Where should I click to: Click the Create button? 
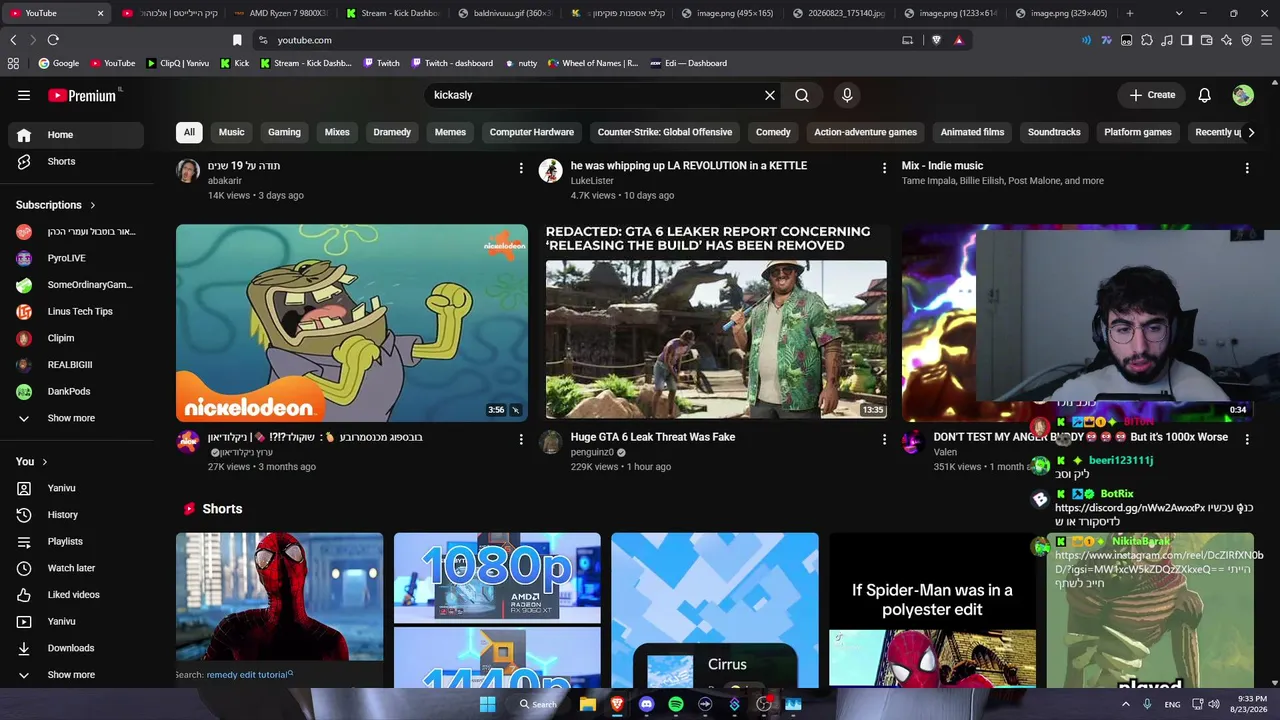coord(1152,95)
